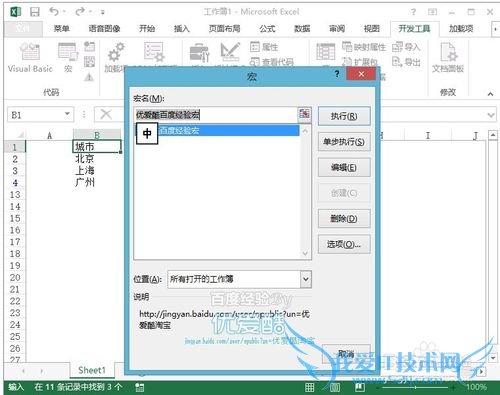Toggle Use Relative References icon
Image resolution: width=500 pixels, height=395 pixels.
[89, 61]
